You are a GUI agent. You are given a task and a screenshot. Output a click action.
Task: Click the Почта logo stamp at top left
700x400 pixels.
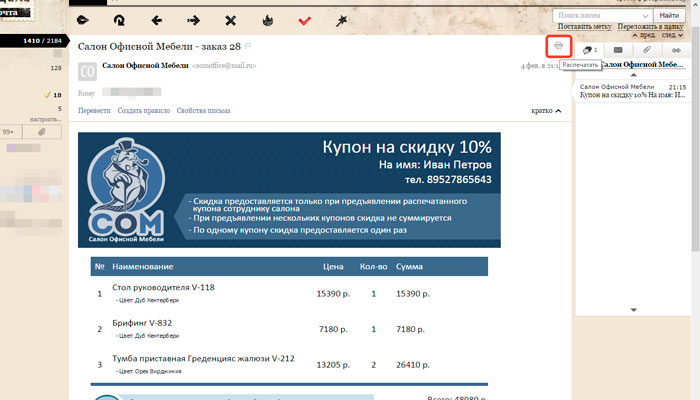[15, 10]
